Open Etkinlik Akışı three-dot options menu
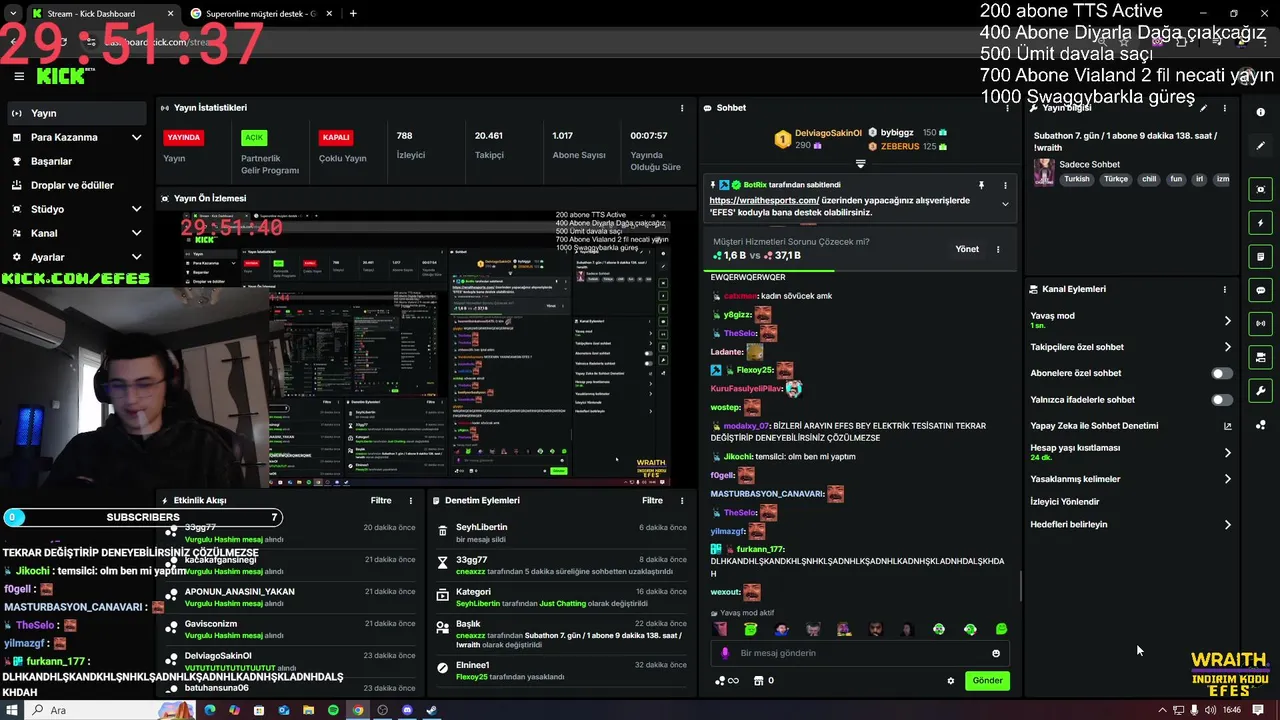Image resolution: width=1280 pixels, height=720 pixels. tap(410, 500)
